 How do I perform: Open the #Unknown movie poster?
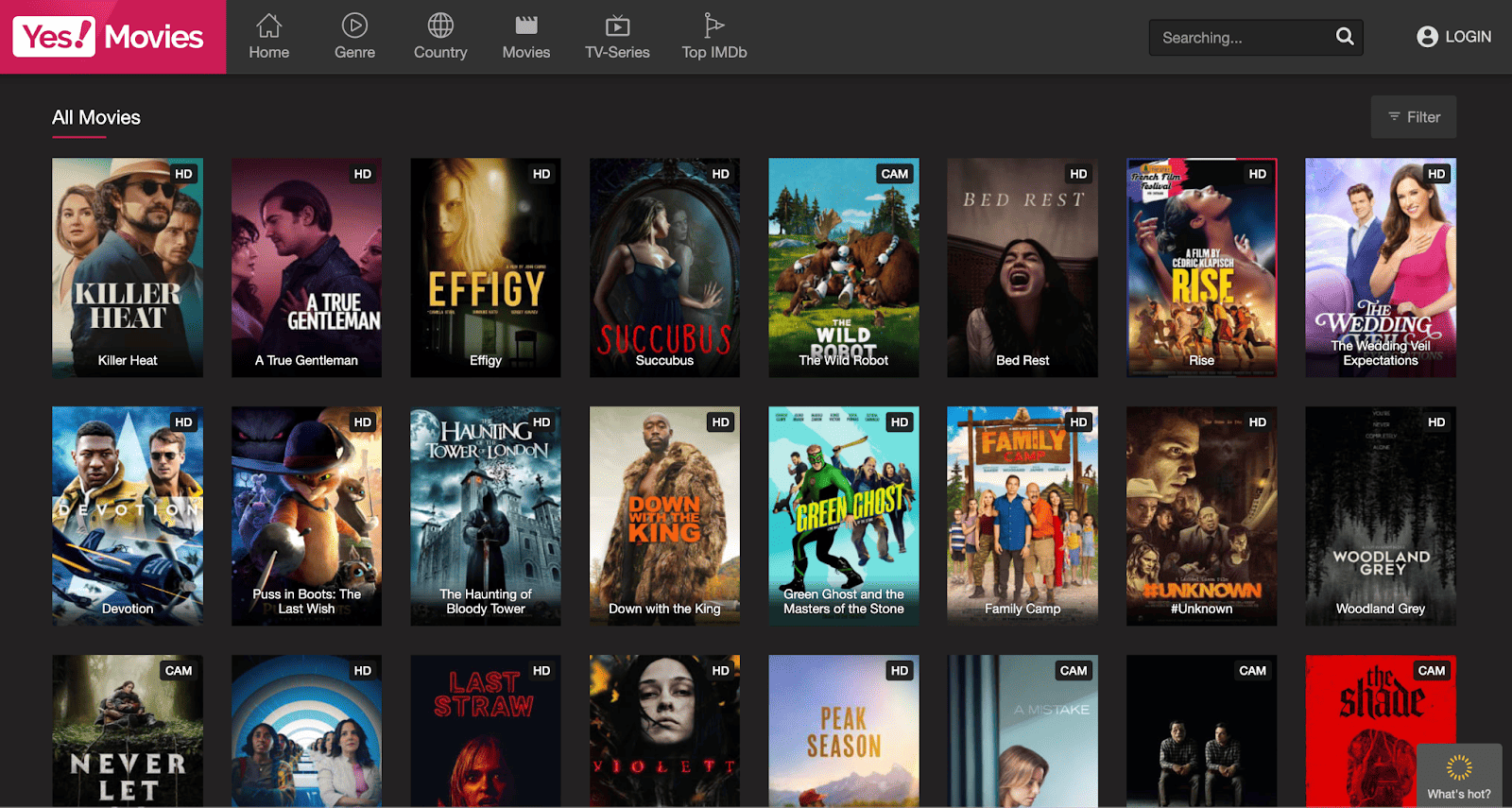[1201, 516]
